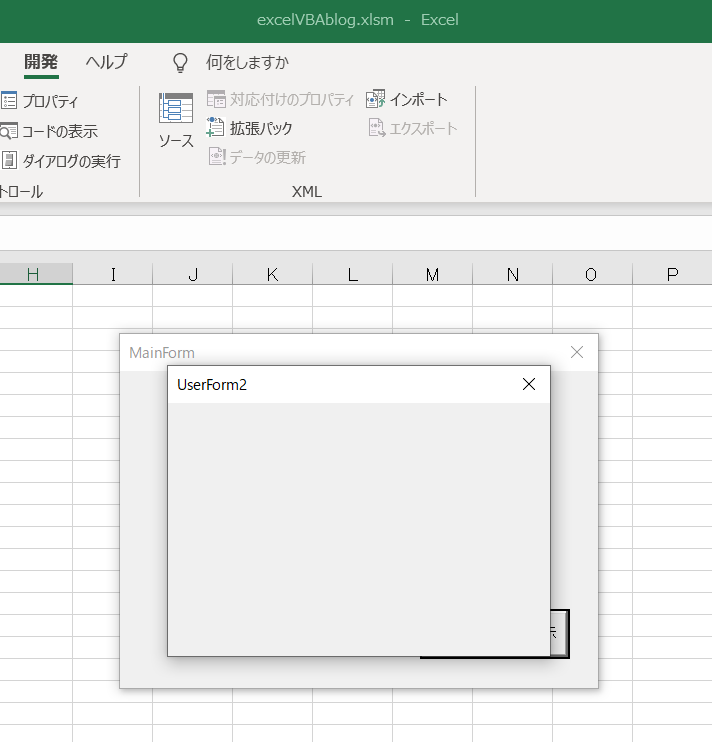Select column N header
Screen dimensions: 712x742
(x=512, y=274)
